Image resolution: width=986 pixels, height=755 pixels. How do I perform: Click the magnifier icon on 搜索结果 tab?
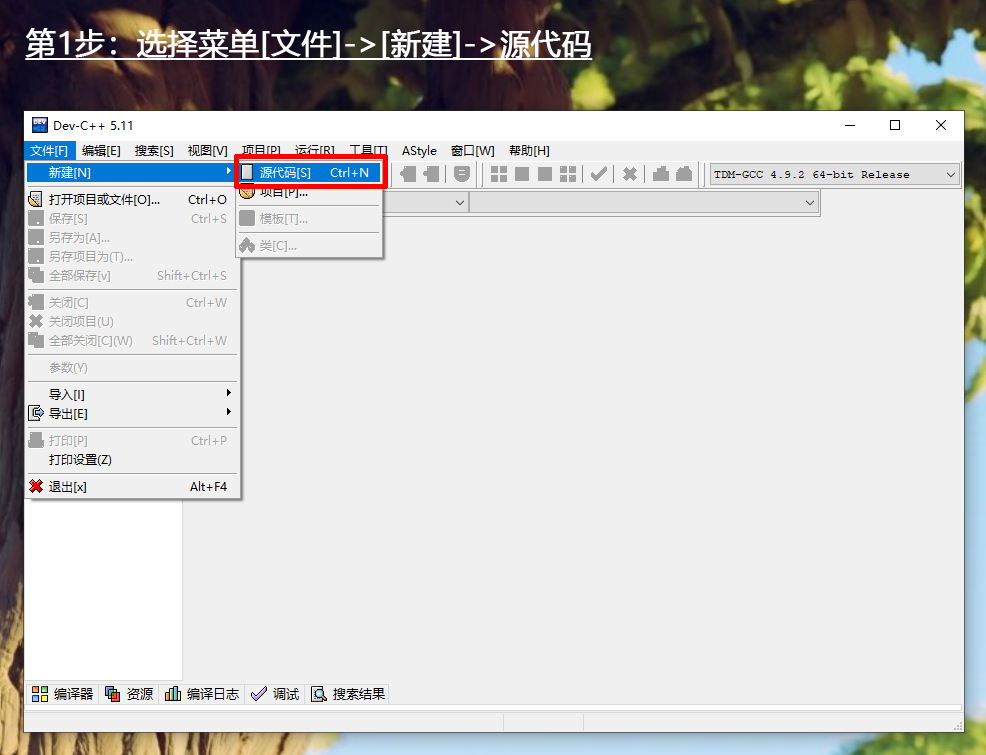(319, 693)
